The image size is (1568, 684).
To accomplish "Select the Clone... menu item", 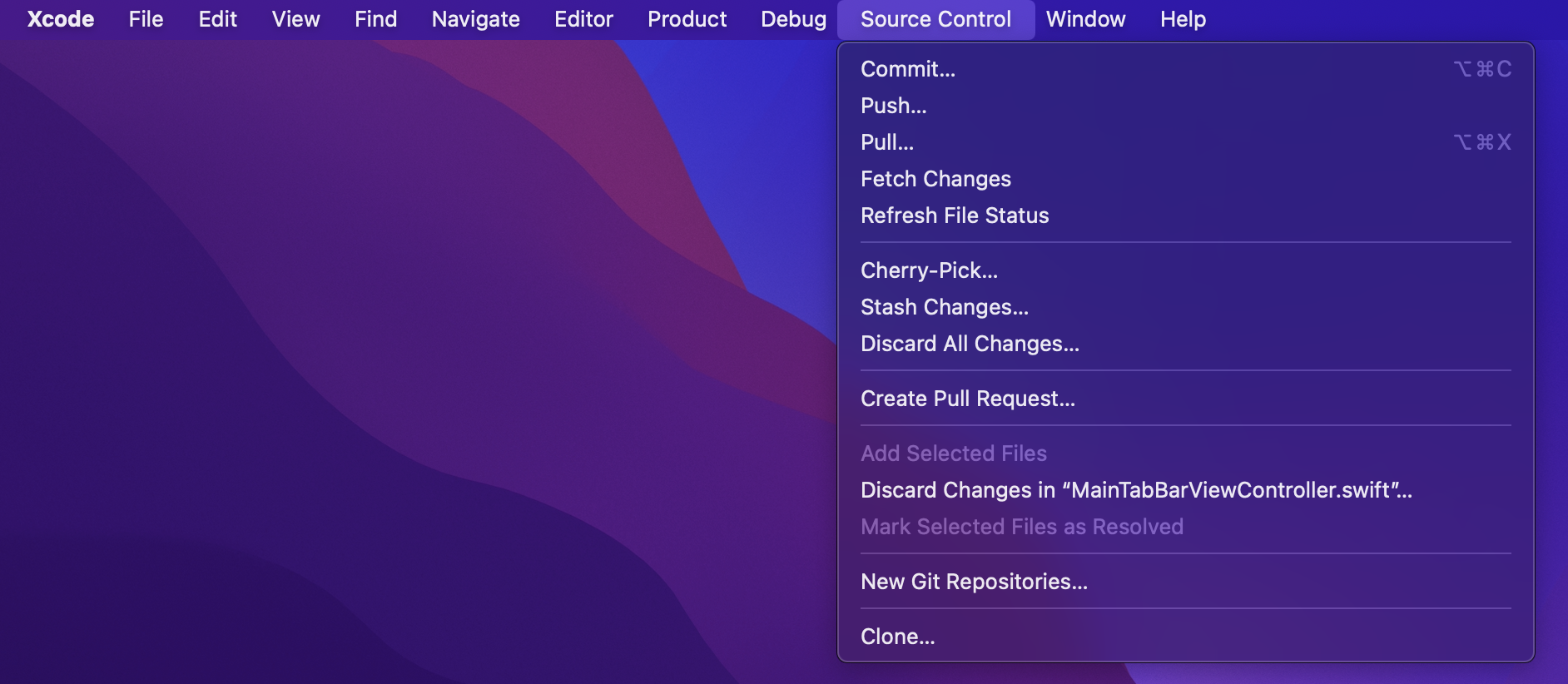I will point(1185,637).
